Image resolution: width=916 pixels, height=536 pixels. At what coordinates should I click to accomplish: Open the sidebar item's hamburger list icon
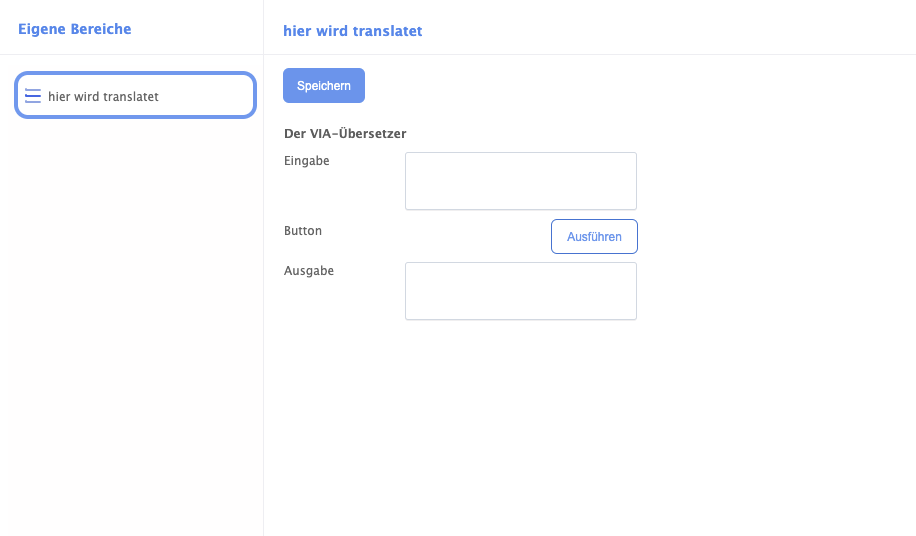[33, 96]
